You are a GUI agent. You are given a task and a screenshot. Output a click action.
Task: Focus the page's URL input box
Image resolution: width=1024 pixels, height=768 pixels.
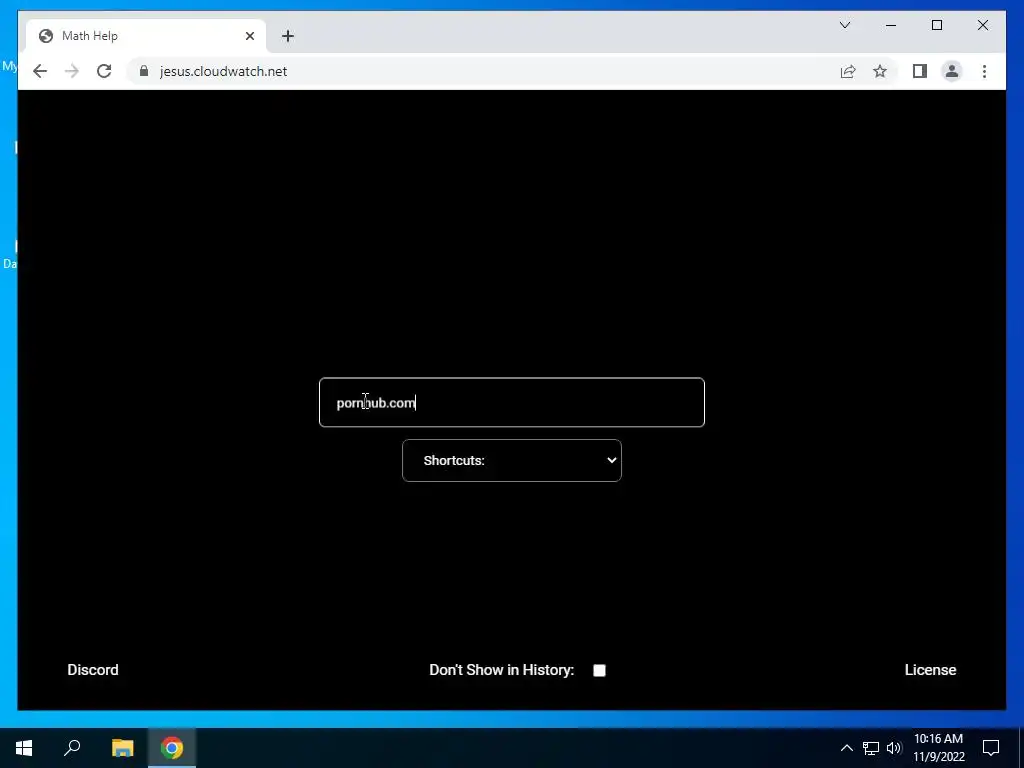[512, 402]
